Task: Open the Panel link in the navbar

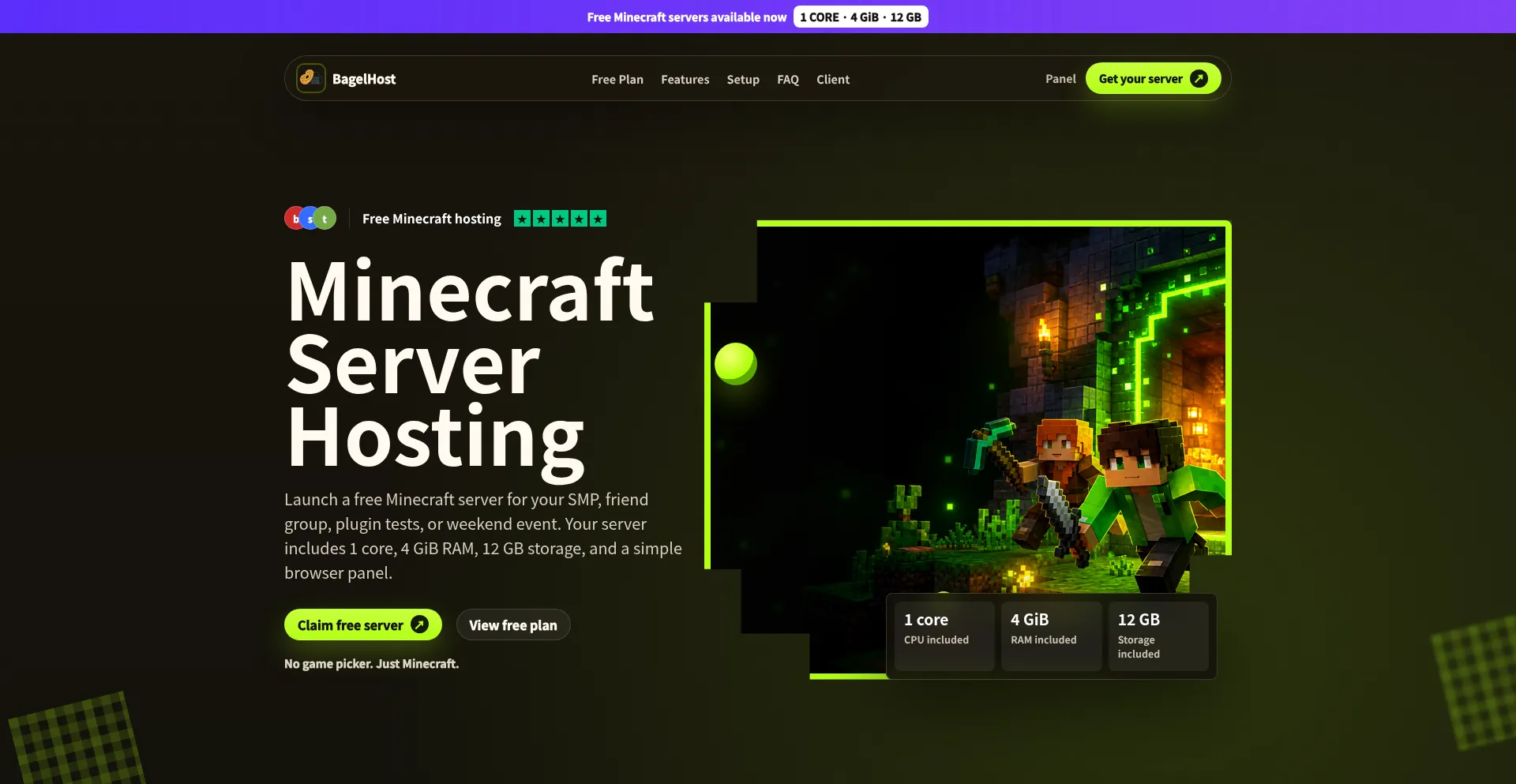Action: pos(1060,78)
